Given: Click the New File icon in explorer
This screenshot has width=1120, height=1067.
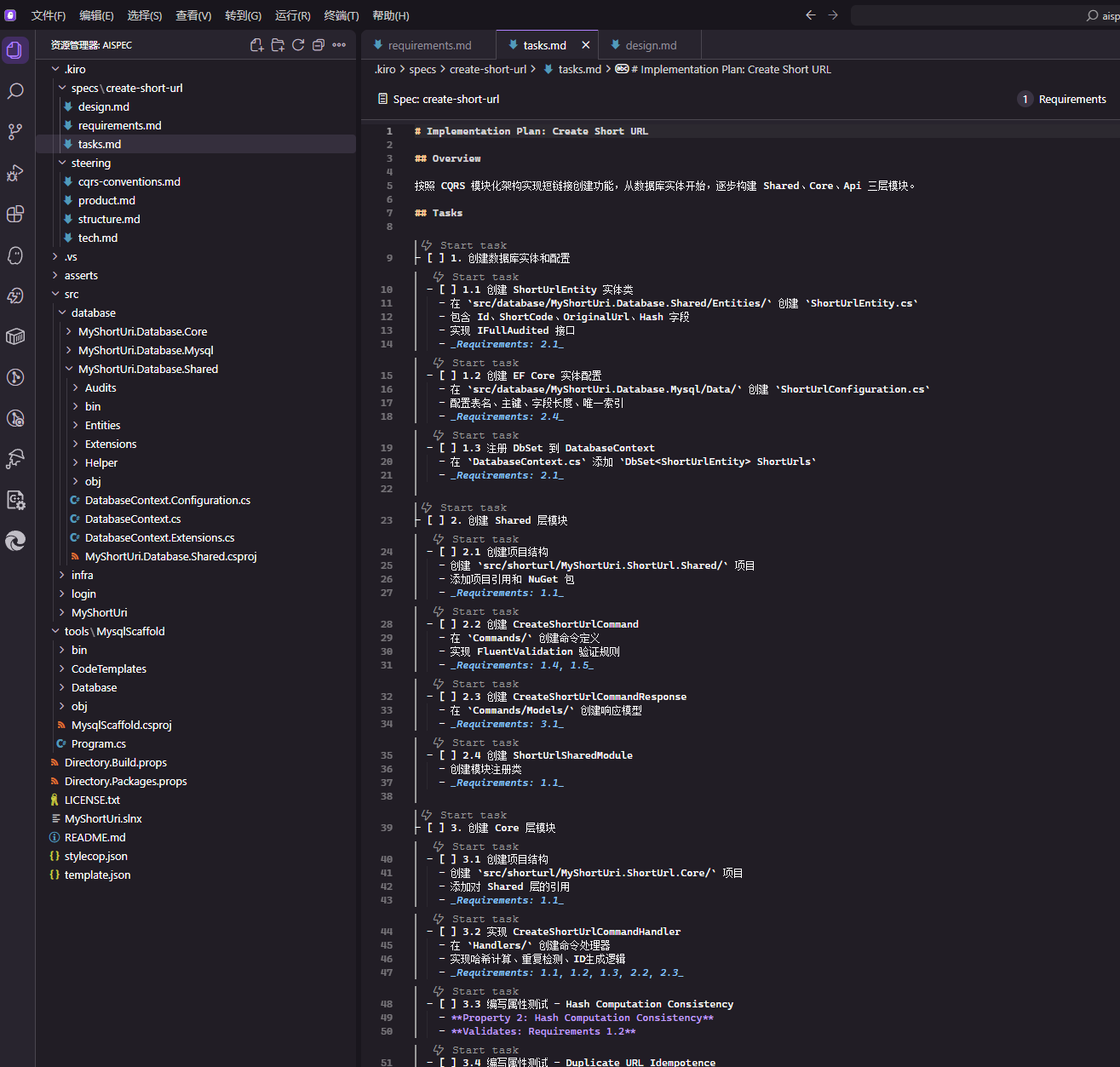Looking at the screenshot, I should click(256, 45).
